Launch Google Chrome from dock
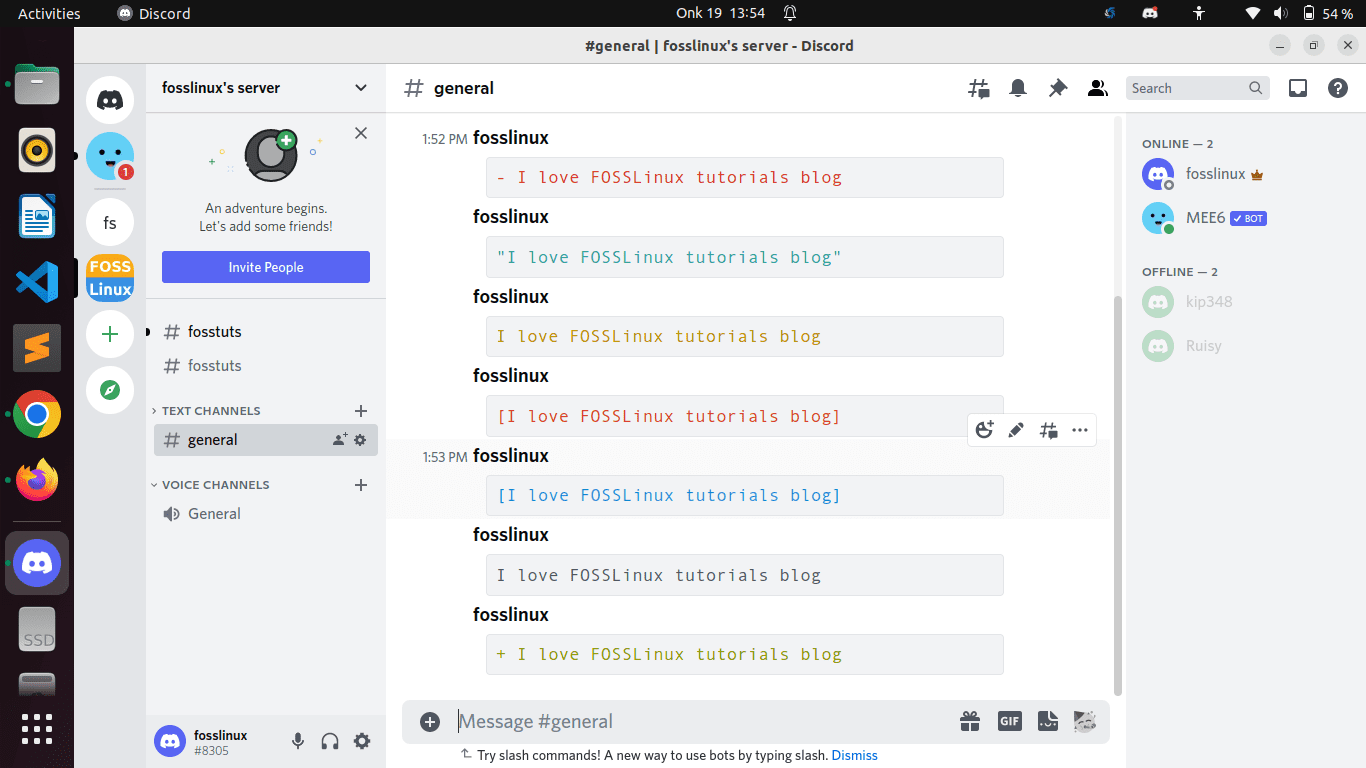The image size is (1366, 768). pos(37,414)
